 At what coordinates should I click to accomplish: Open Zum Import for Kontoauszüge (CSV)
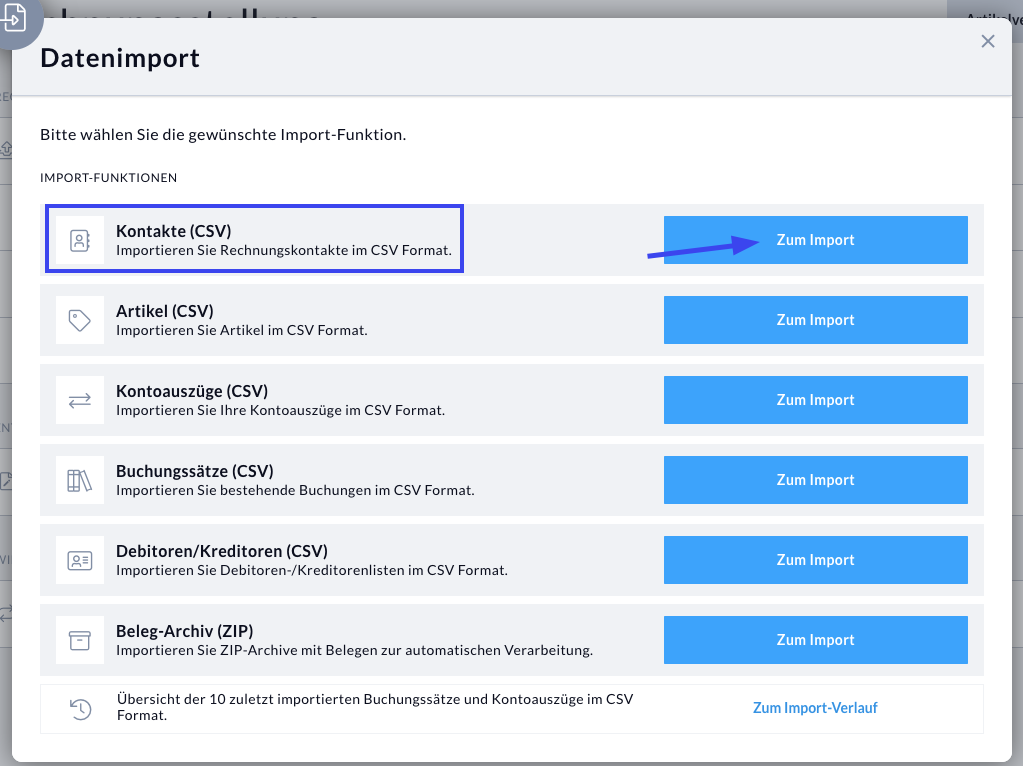tap(815, 400)
